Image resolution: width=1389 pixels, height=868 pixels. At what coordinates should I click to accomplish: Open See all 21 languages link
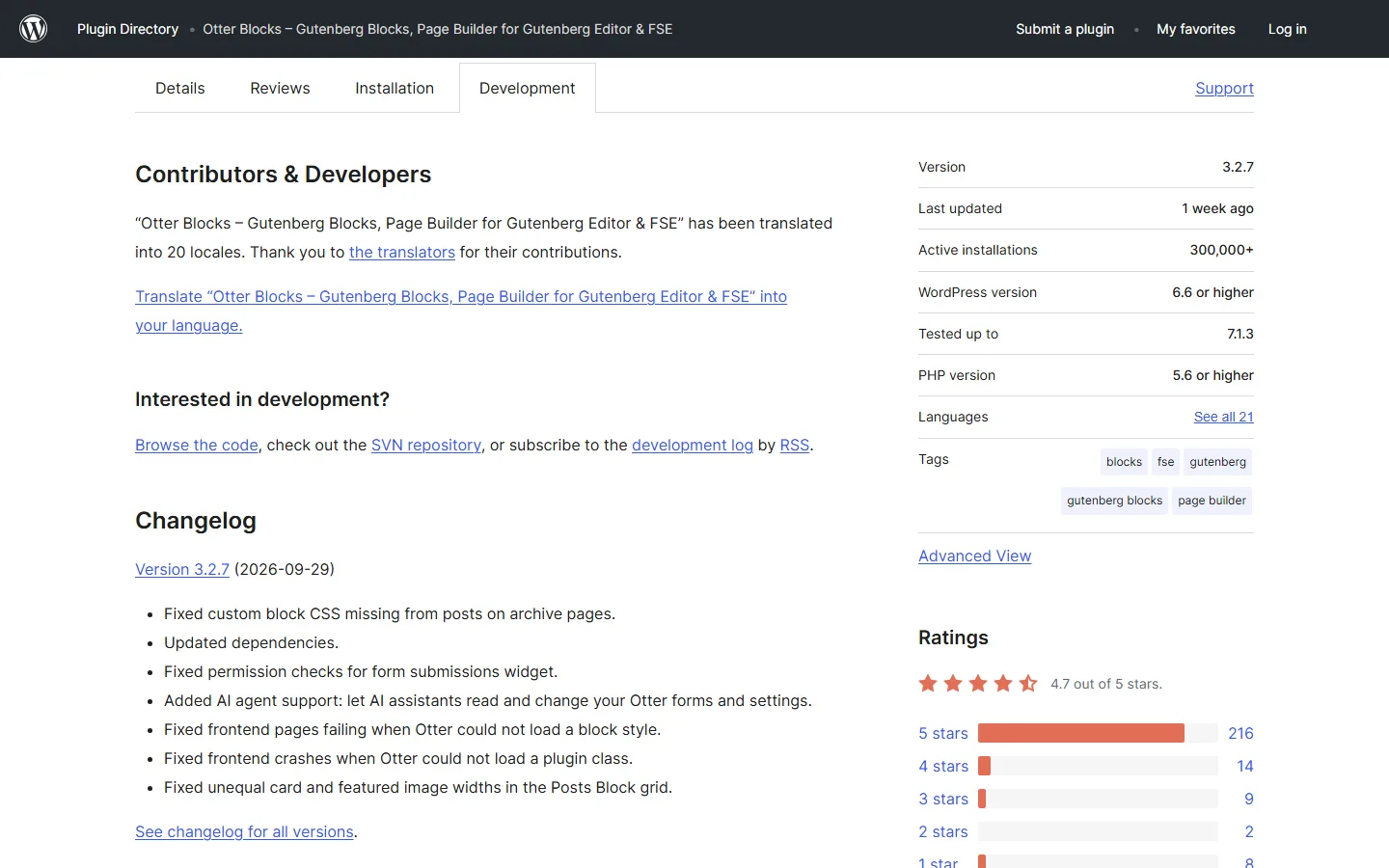point(1224,417)
